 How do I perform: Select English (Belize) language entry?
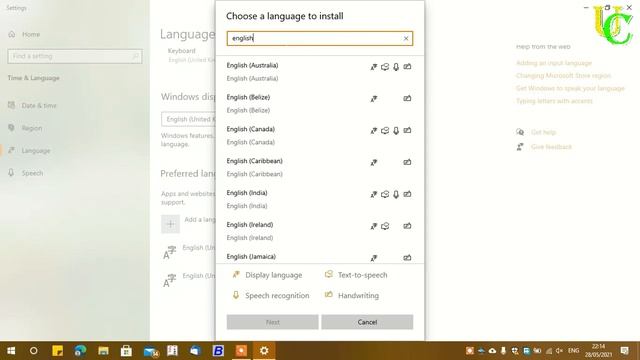point(320,104)
